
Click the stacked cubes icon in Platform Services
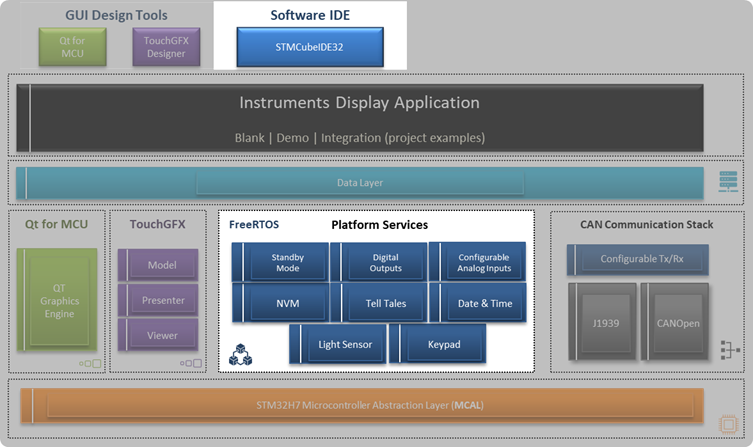(241, 355)
